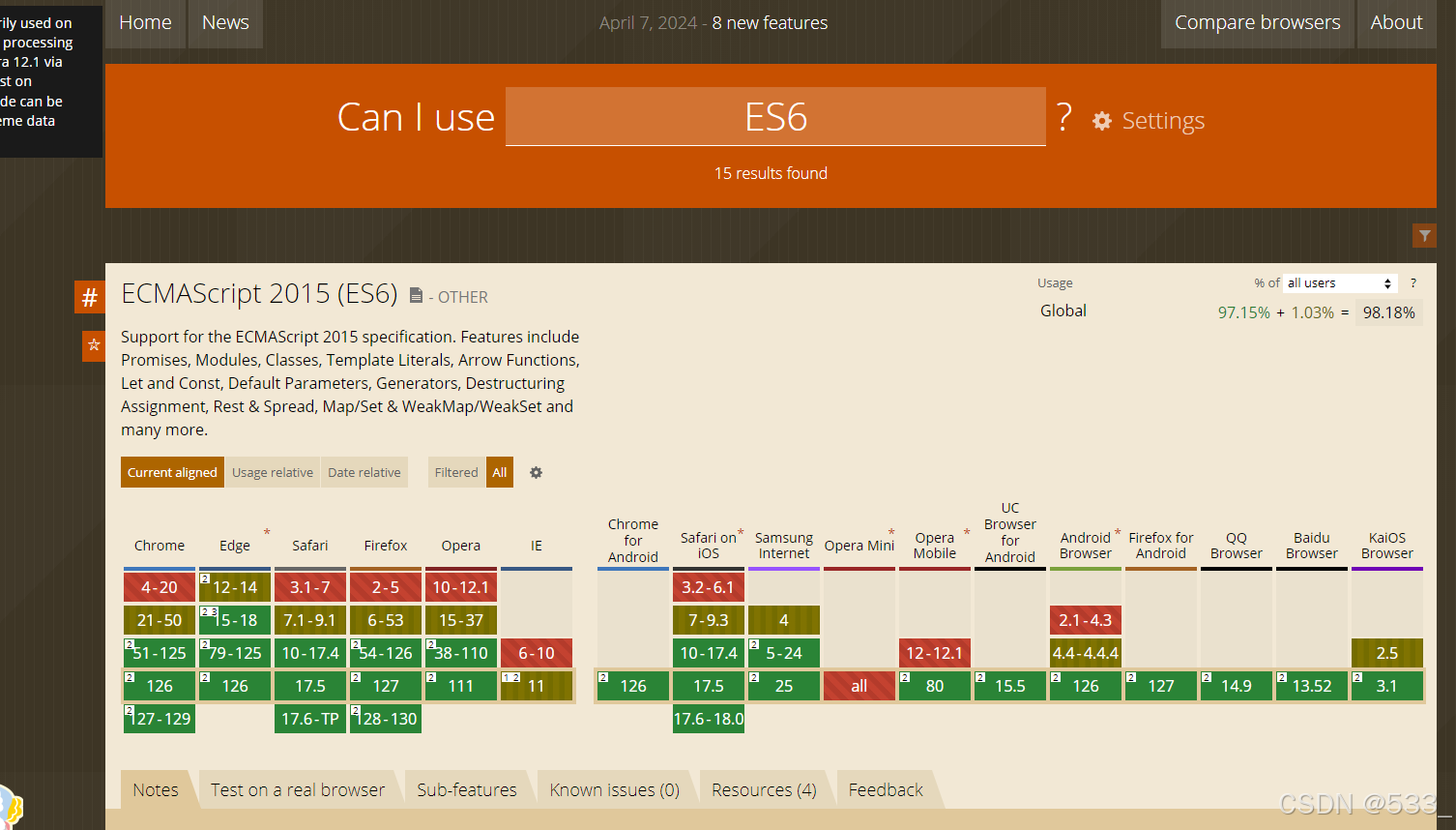Screen dimensions: 1456x830
Task: Open the Known issues (0) tab
Action: pyautogui.click(x=614, y=790)
